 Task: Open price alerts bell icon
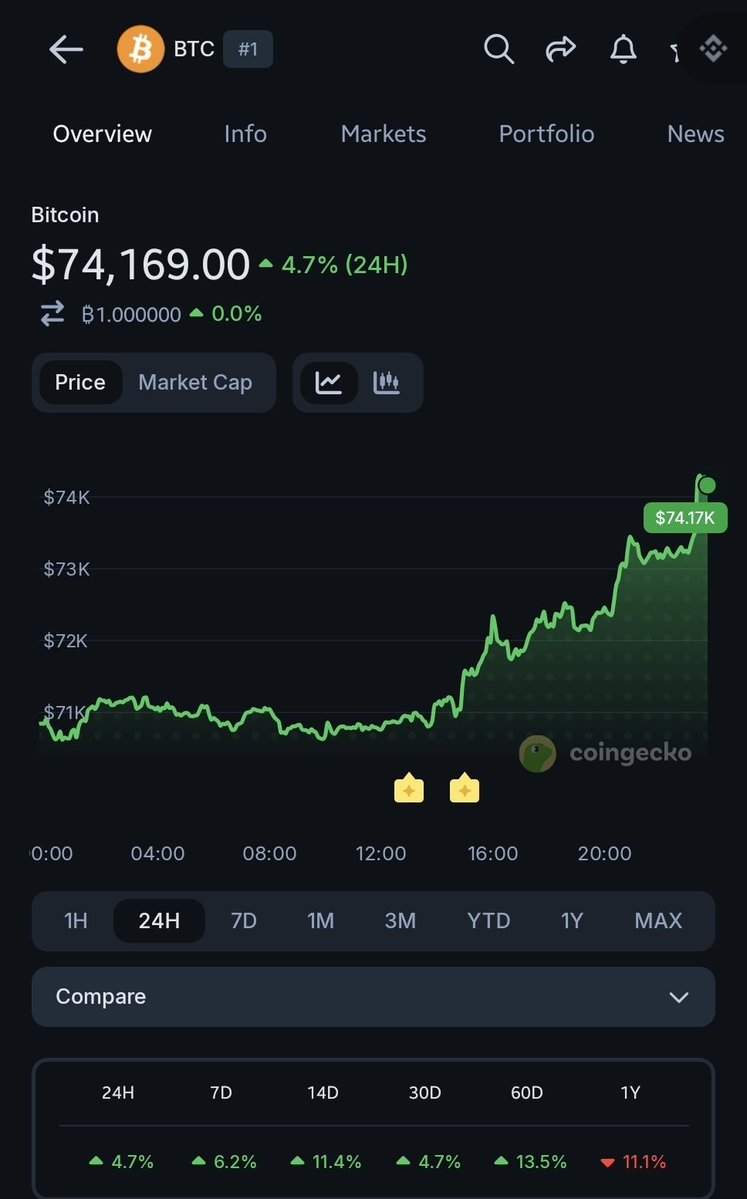624,48
